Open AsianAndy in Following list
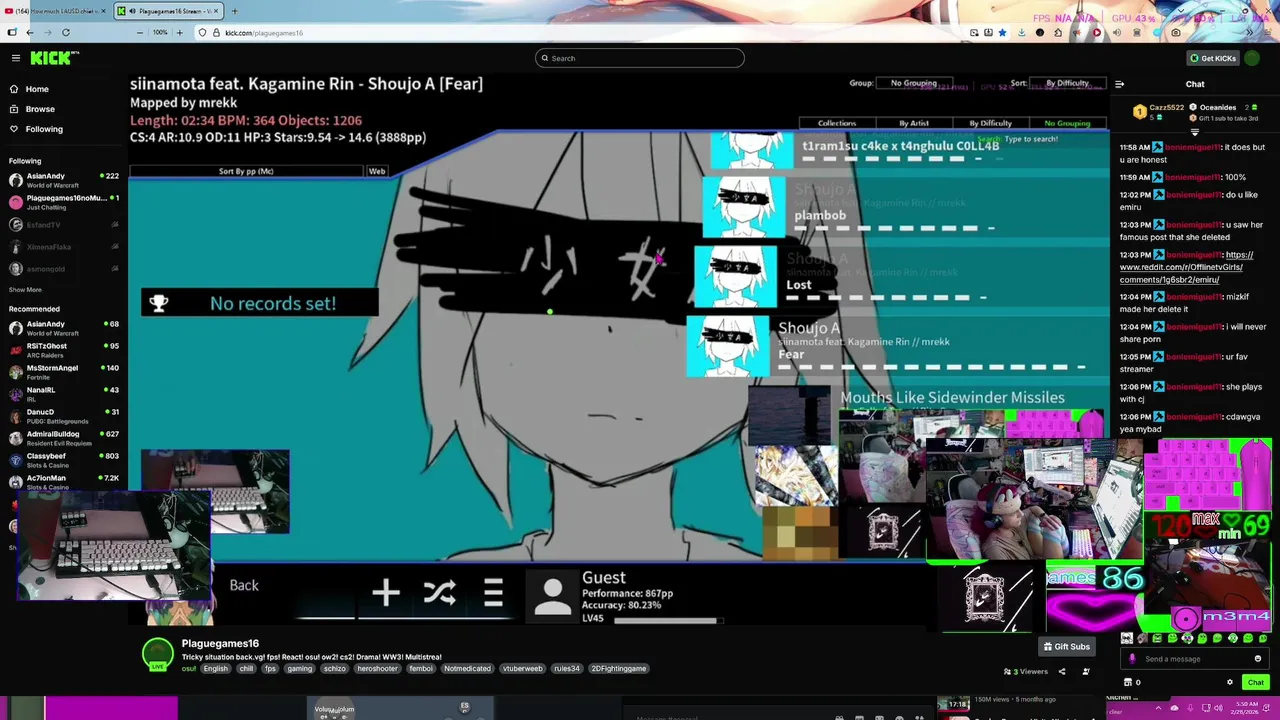Viewport: 1280px width, 720px height. point(64,180)
